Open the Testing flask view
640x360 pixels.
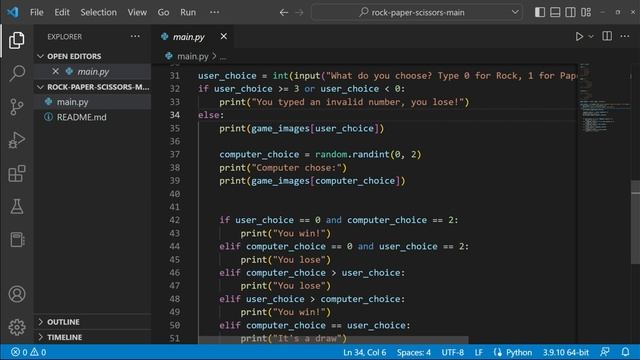coord(17,207)
